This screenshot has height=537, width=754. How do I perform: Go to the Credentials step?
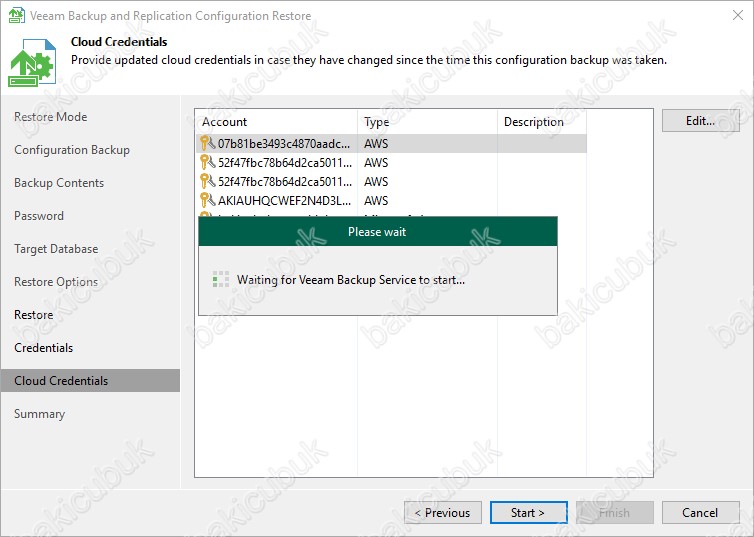(44, 348)
